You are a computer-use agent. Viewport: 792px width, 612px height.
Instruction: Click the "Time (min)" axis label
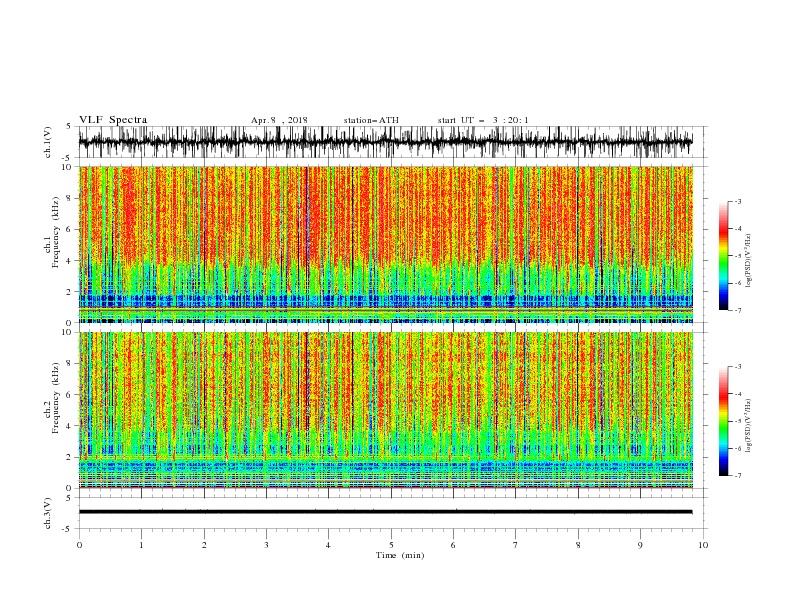click(400, 555)
